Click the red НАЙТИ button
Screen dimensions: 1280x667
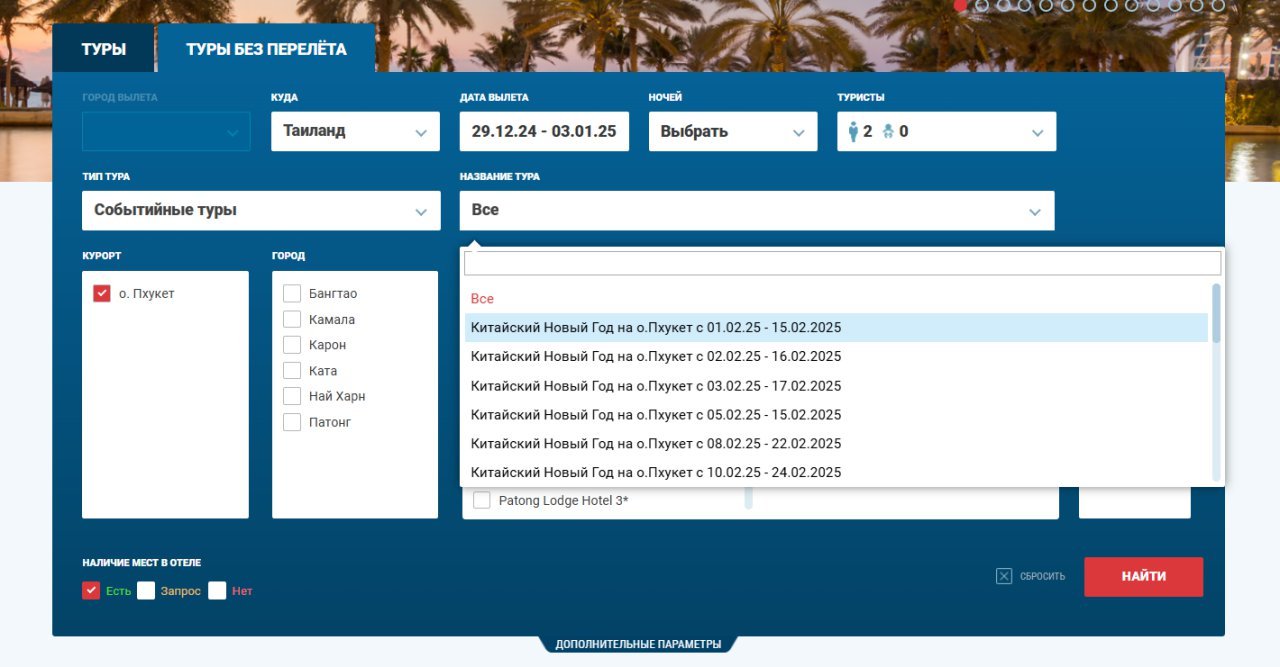1143,577
